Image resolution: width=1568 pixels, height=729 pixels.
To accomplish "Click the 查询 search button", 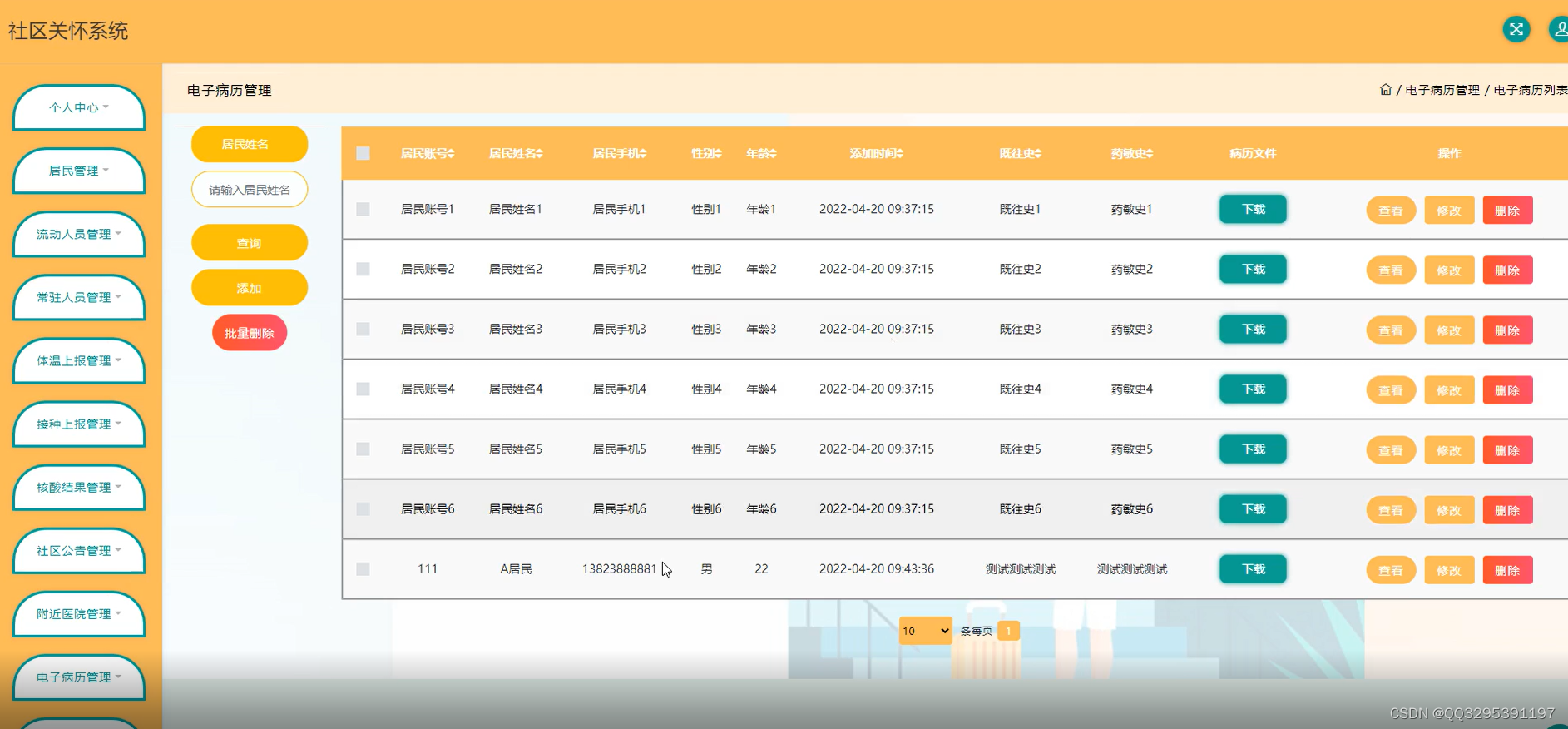I will coord(250,243).
